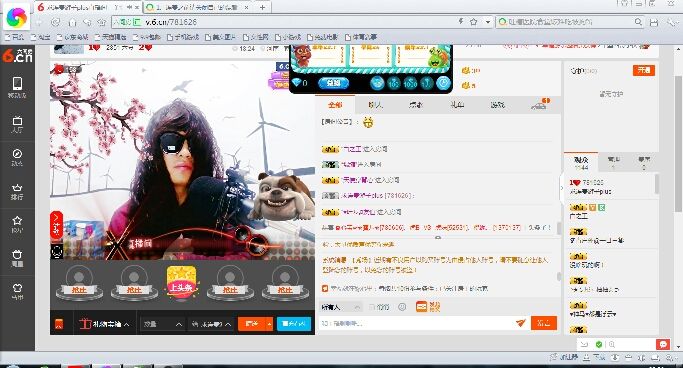
Task: Click the orange phone icon in gift bar
Action: [59, 324]
